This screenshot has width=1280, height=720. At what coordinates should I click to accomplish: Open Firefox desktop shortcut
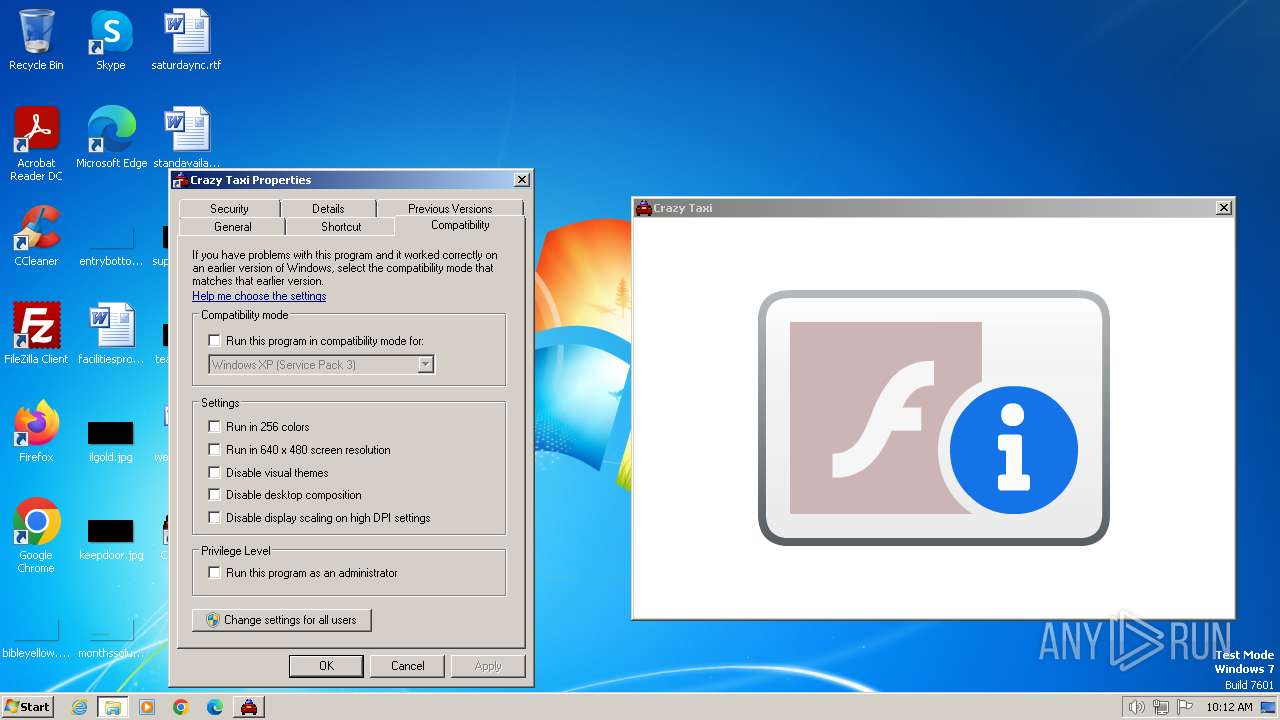coord(36,431)
